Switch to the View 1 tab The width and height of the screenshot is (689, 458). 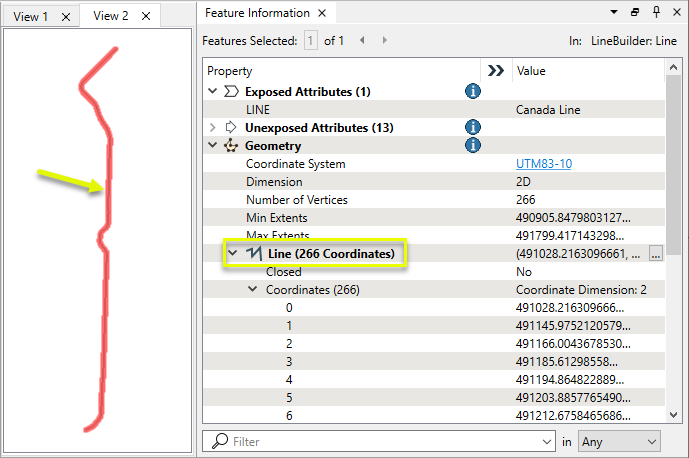[x=31, y=16]
